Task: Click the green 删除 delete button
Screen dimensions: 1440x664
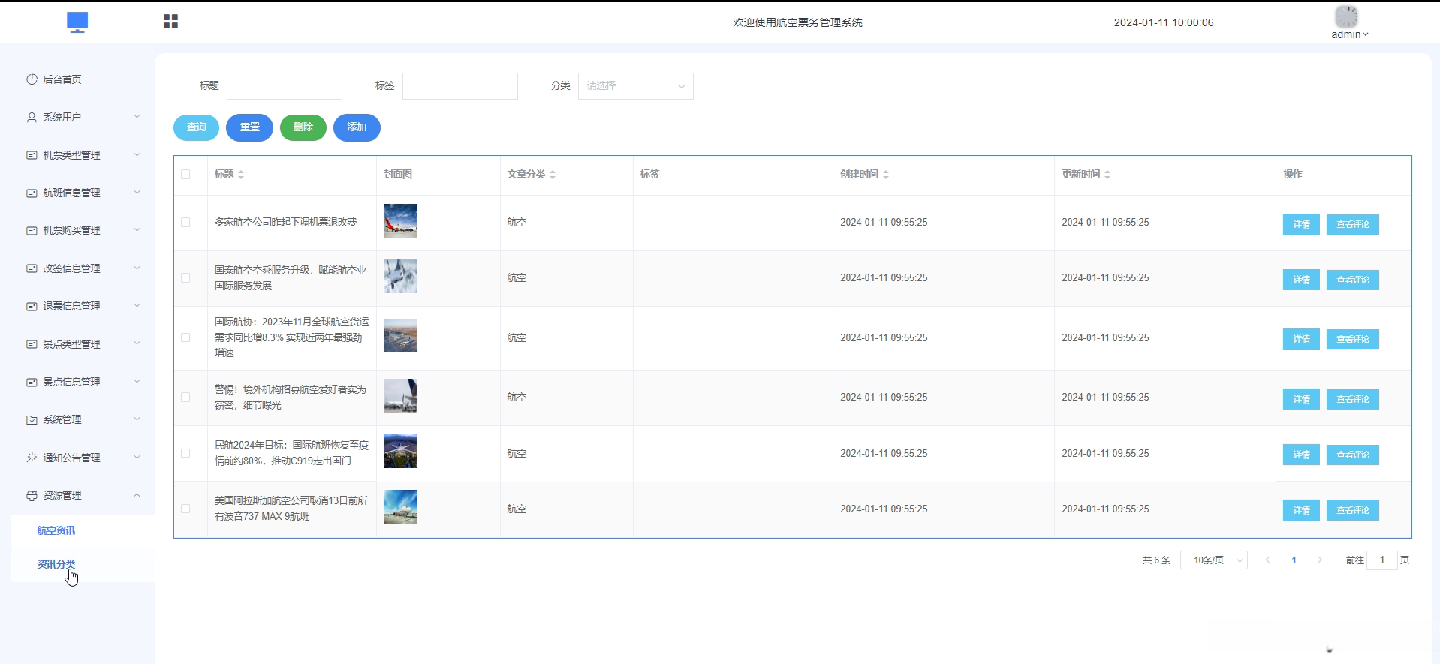Action: [x=303, y=128]
